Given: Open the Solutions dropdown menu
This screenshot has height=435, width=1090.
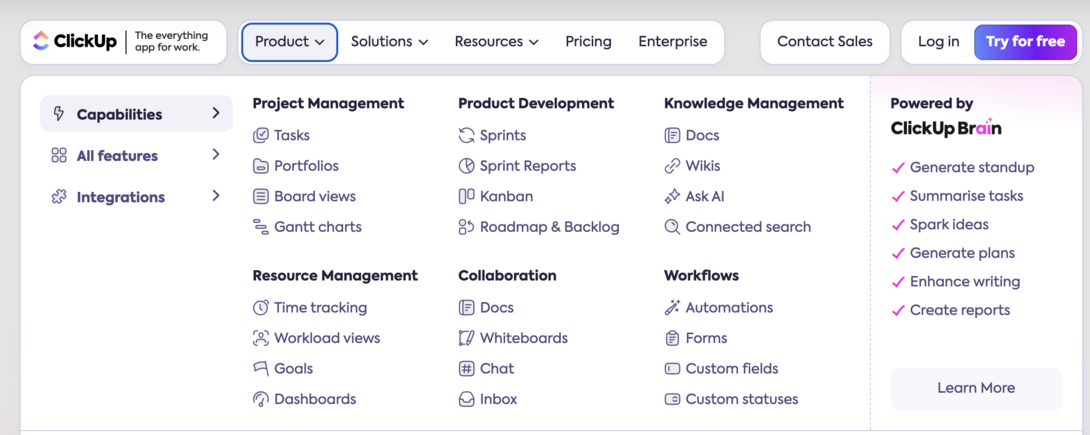Looking at the screenshot, I should pos(389,42).
